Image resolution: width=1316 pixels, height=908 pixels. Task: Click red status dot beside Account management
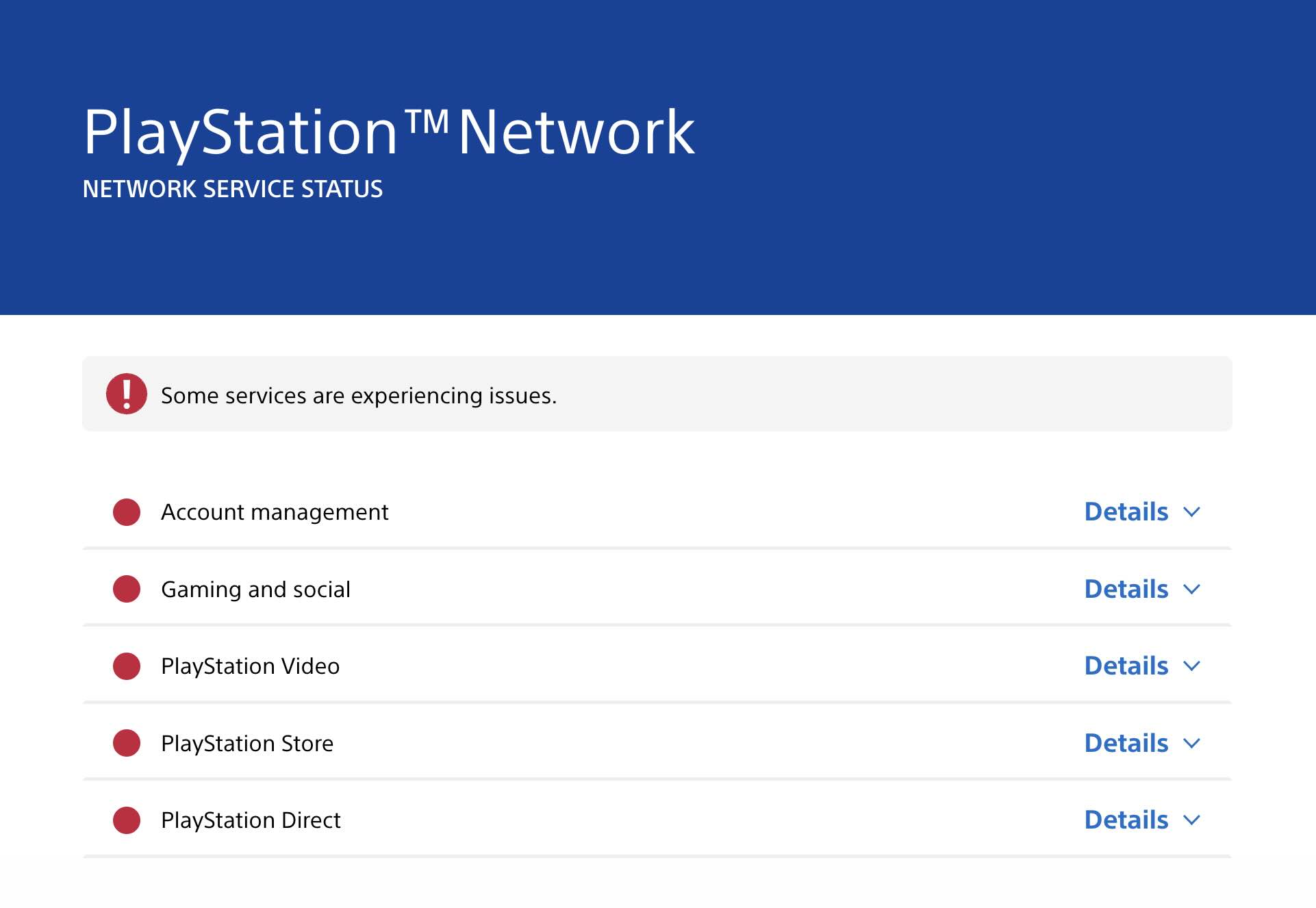tap(127, 512)
